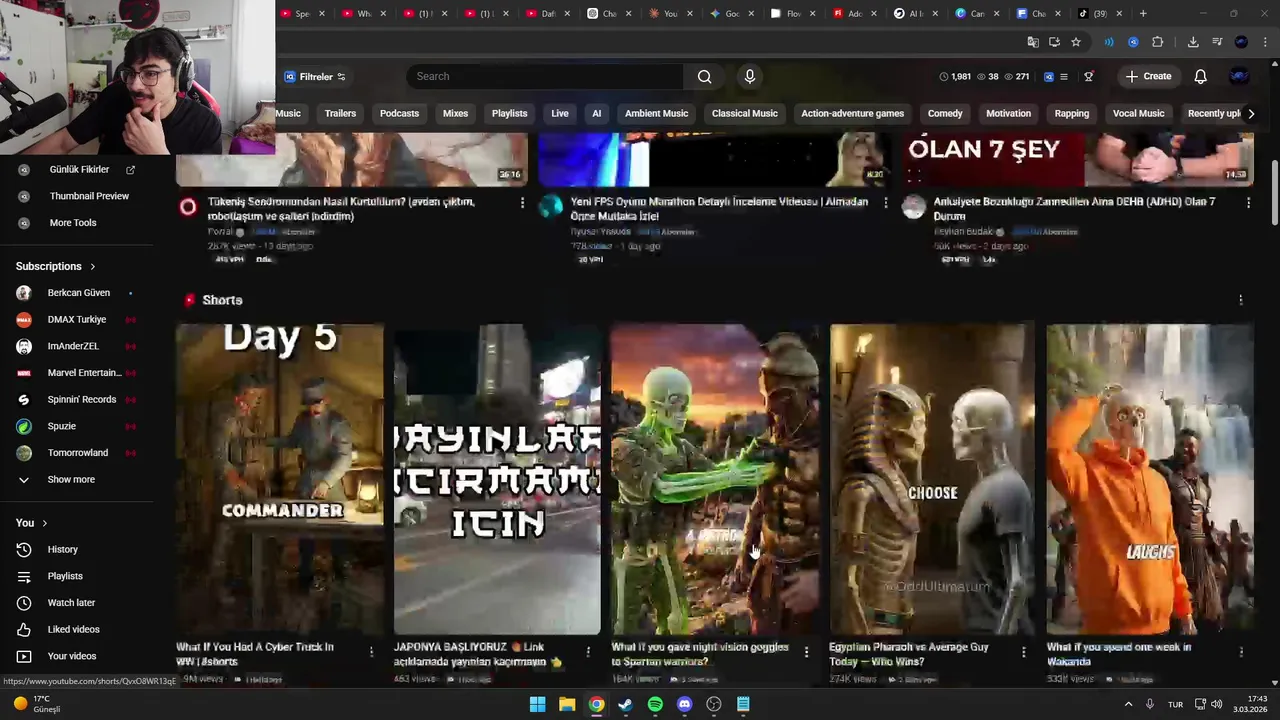Image resolution: width=1280 pixels, height=720 pixels.
Task: Click the YouTube search input field
Action: coord(545,76)
